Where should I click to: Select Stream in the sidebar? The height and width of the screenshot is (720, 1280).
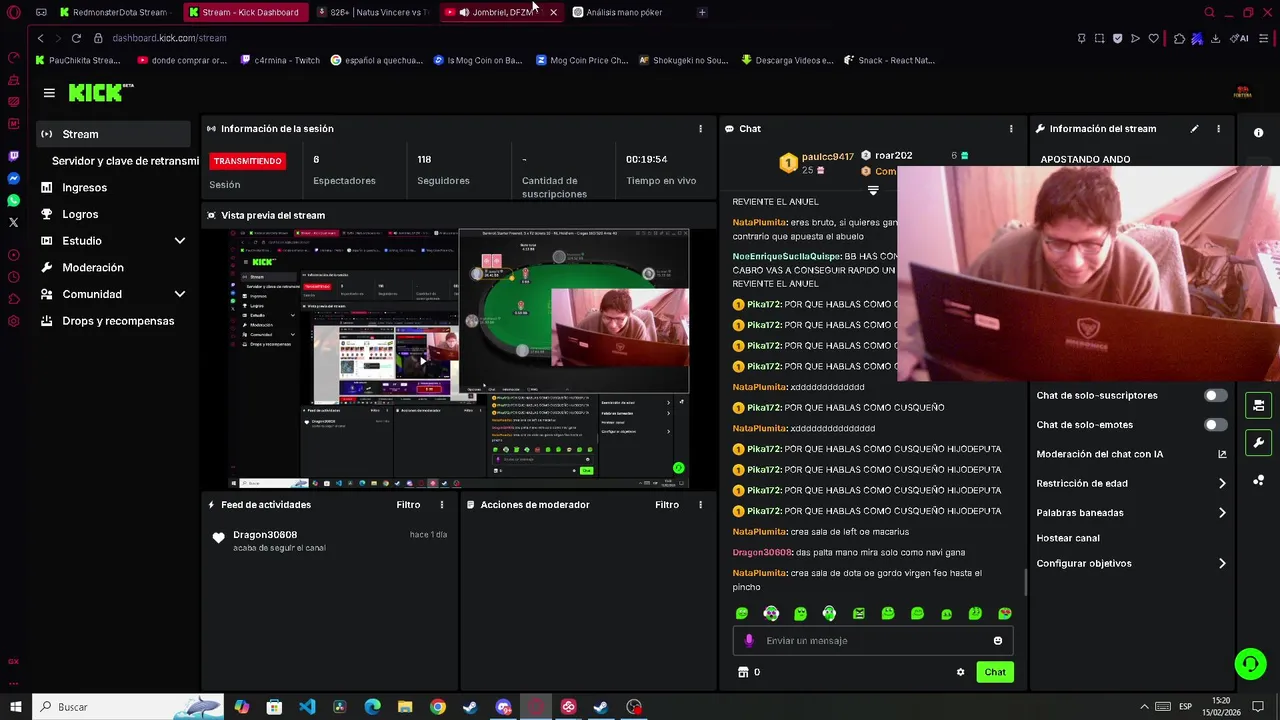tap(113, 134)
